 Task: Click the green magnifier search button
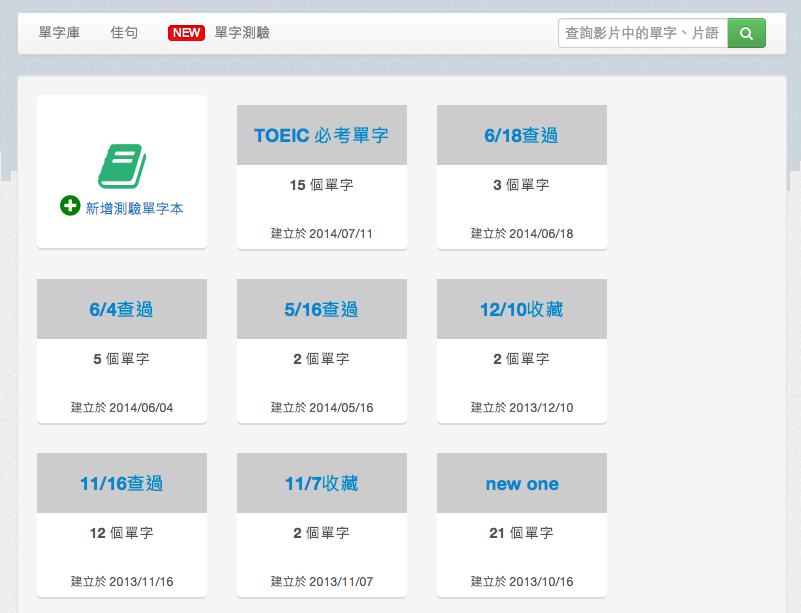pos(746,33)
